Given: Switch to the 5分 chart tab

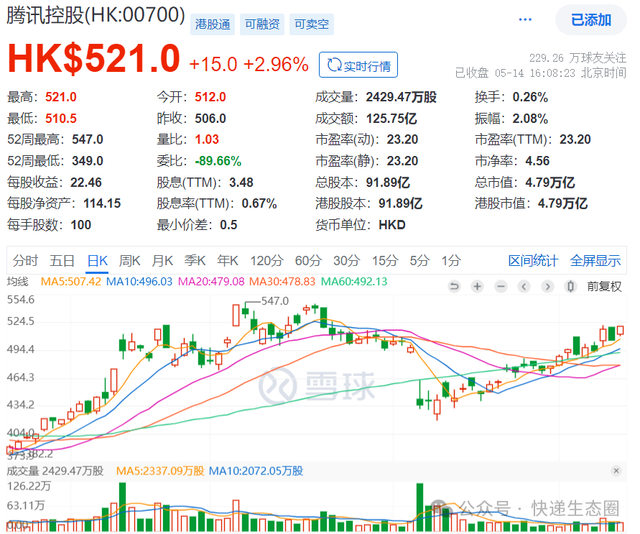Looking at the screenshot, I should (x=419, y=260).
